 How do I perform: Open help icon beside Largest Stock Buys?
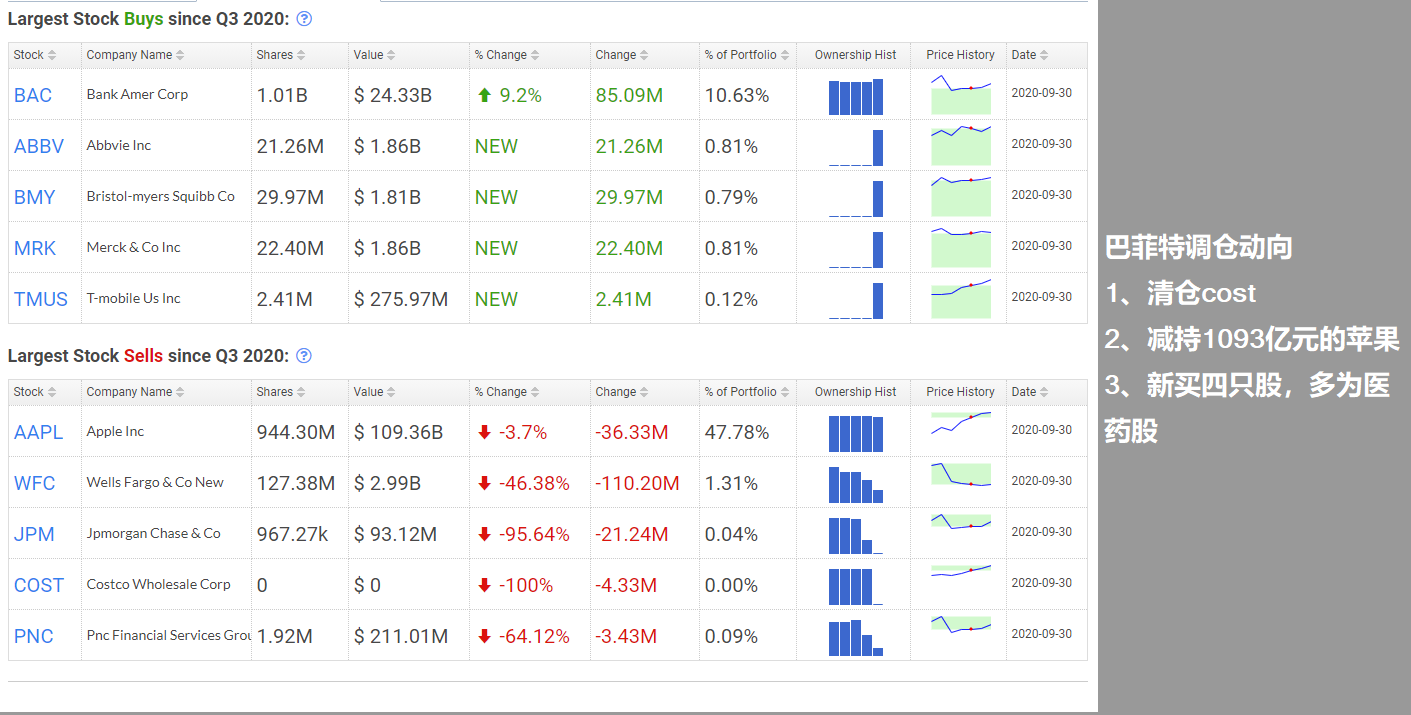pos(304,19)
